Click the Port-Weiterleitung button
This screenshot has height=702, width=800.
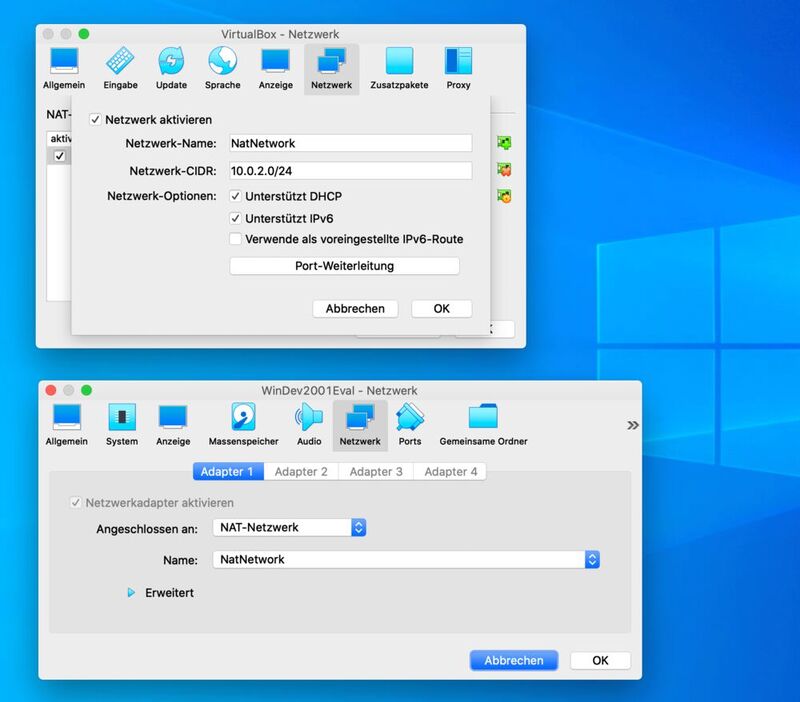[344, 266]
